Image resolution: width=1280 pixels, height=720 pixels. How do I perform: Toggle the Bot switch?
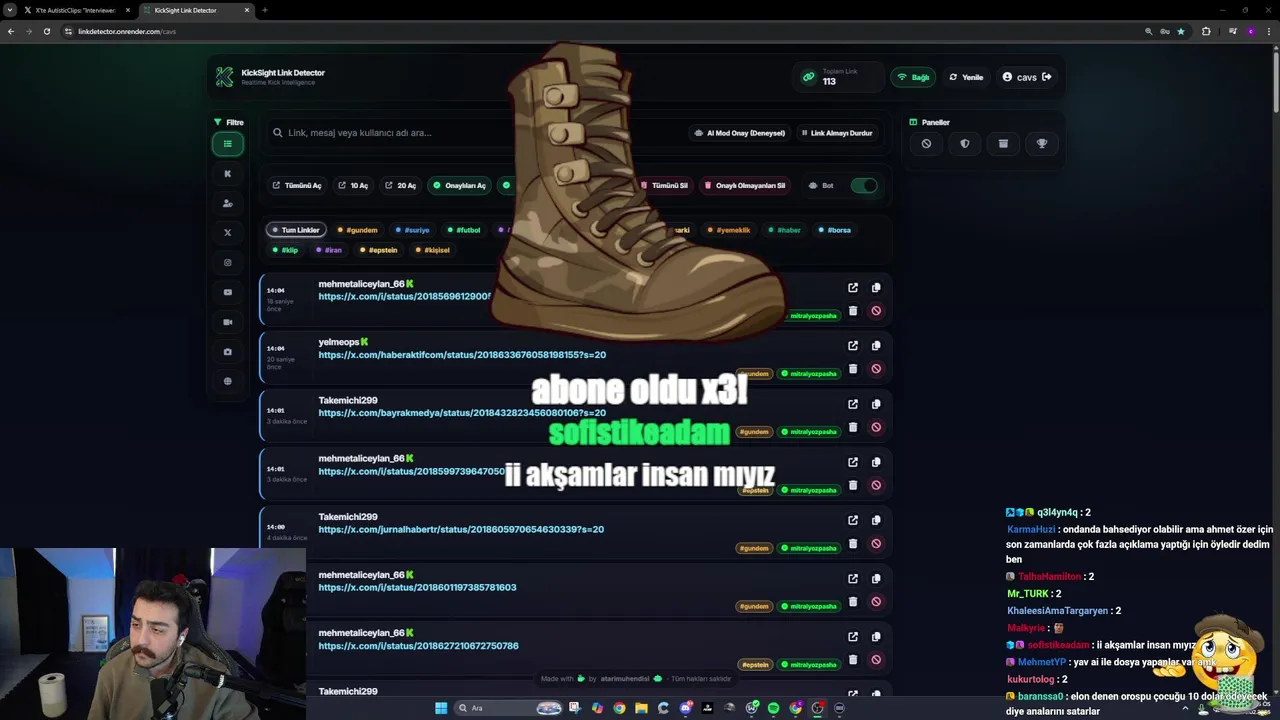(x=864, y=185)
